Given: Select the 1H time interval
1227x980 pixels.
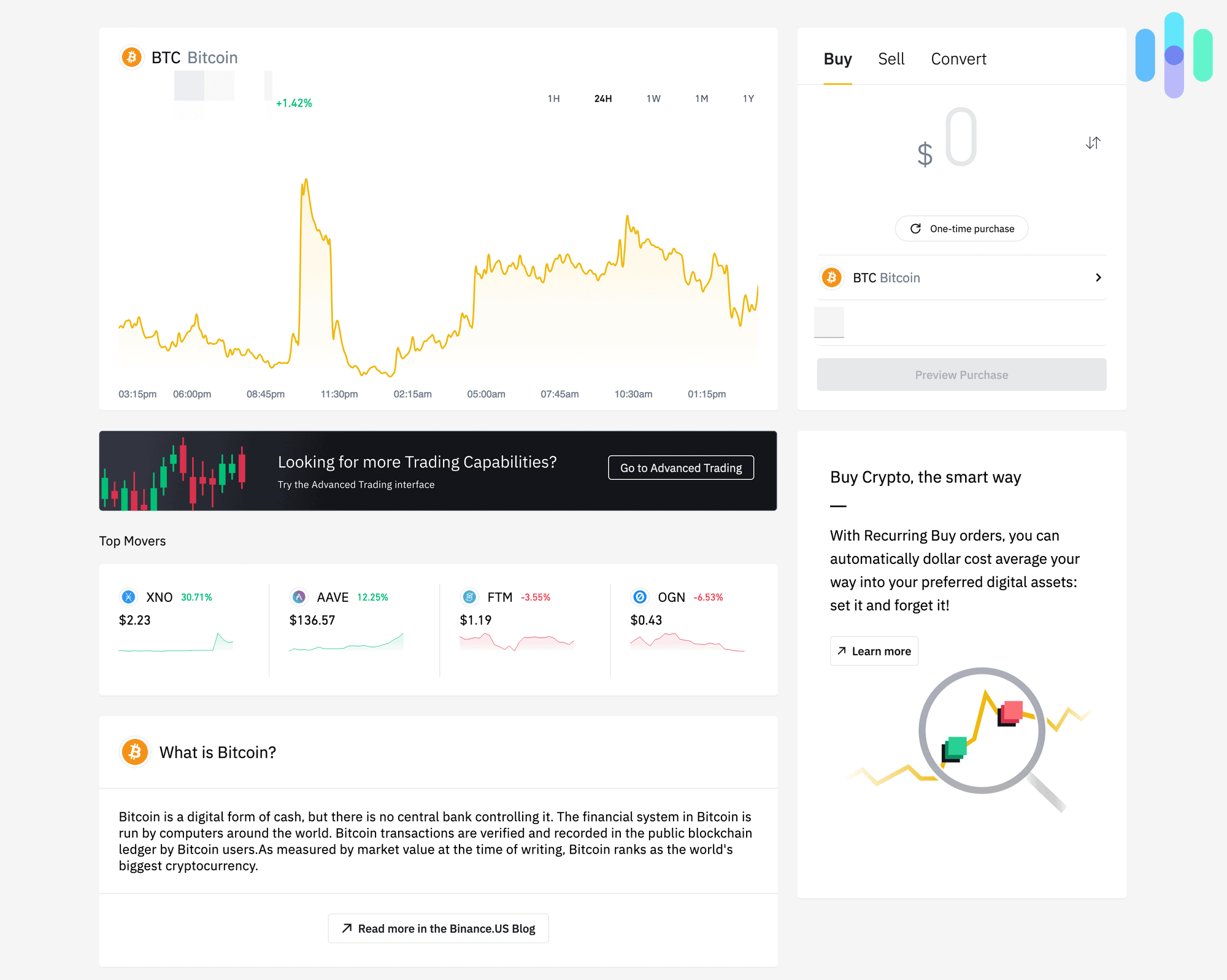Looking at the screenshot, I should [x=553, y=99].
